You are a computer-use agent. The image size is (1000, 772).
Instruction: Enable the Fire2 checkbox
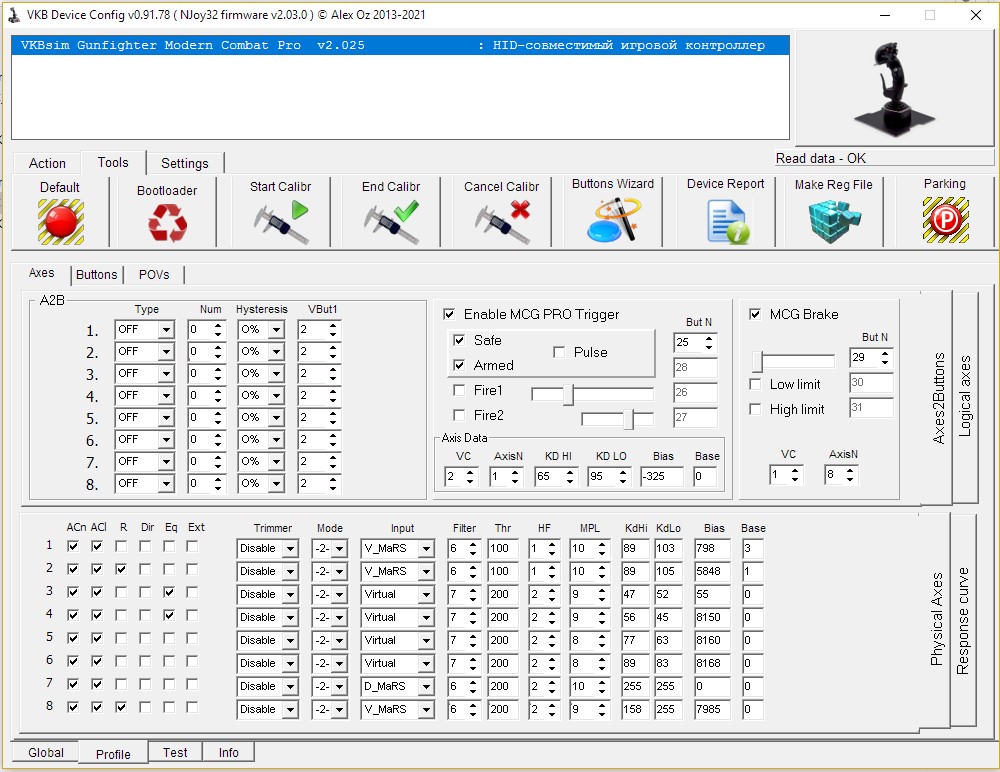pos(459,415)
